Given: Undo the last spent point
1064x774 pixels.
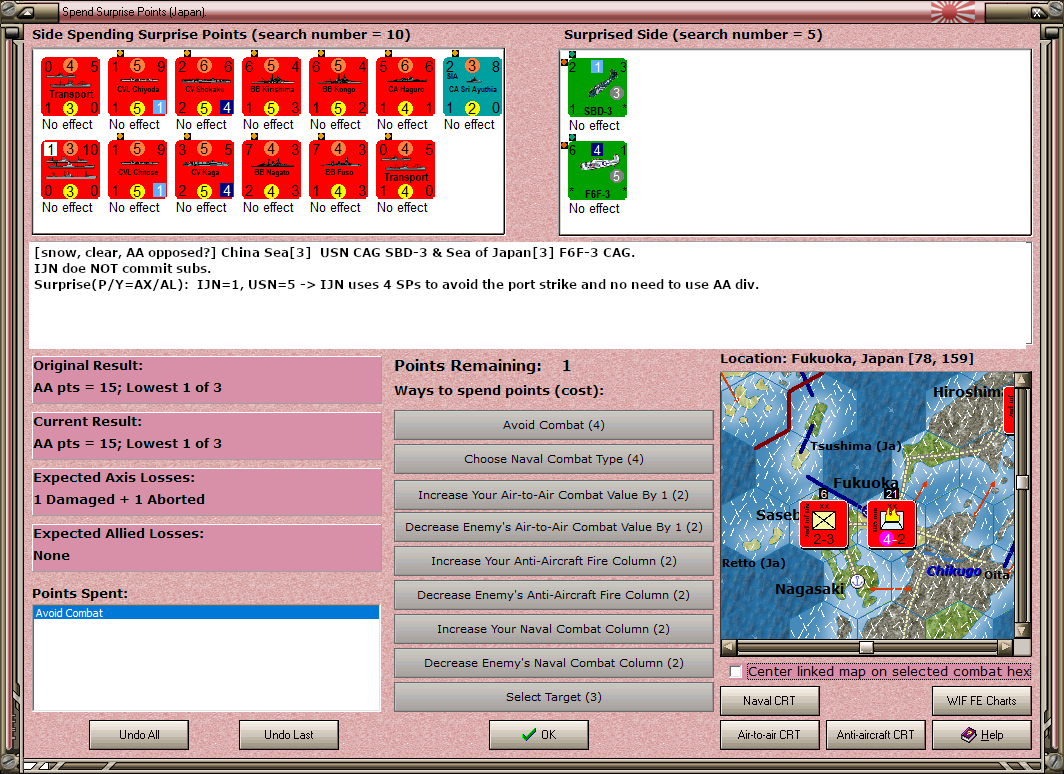Looking at the screenshot, I should (288, 735).
